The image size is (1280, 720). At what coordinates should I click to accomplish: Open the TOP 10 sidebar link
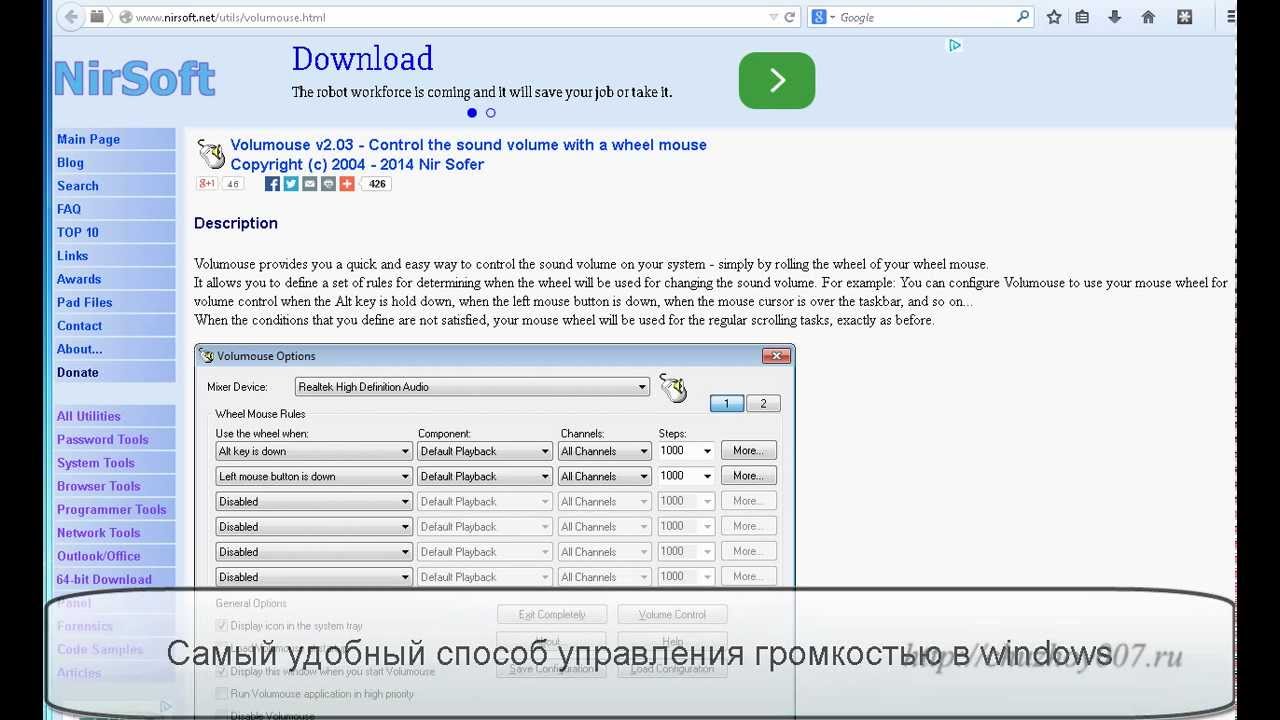click(77, 232)
